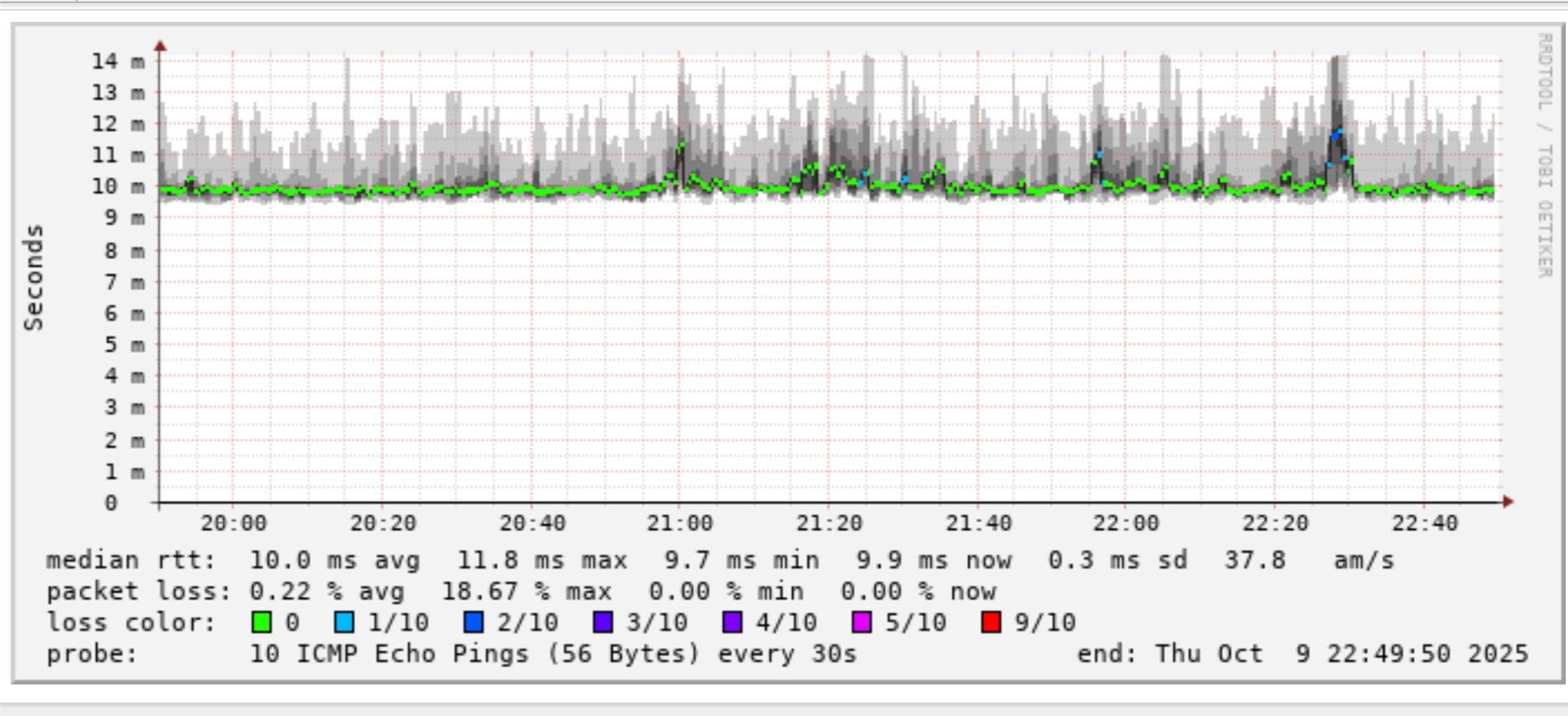The image size is (1568, 716).
Task: Select the blue 2/10 loss color swatch
Action: (x=473, y=622)
